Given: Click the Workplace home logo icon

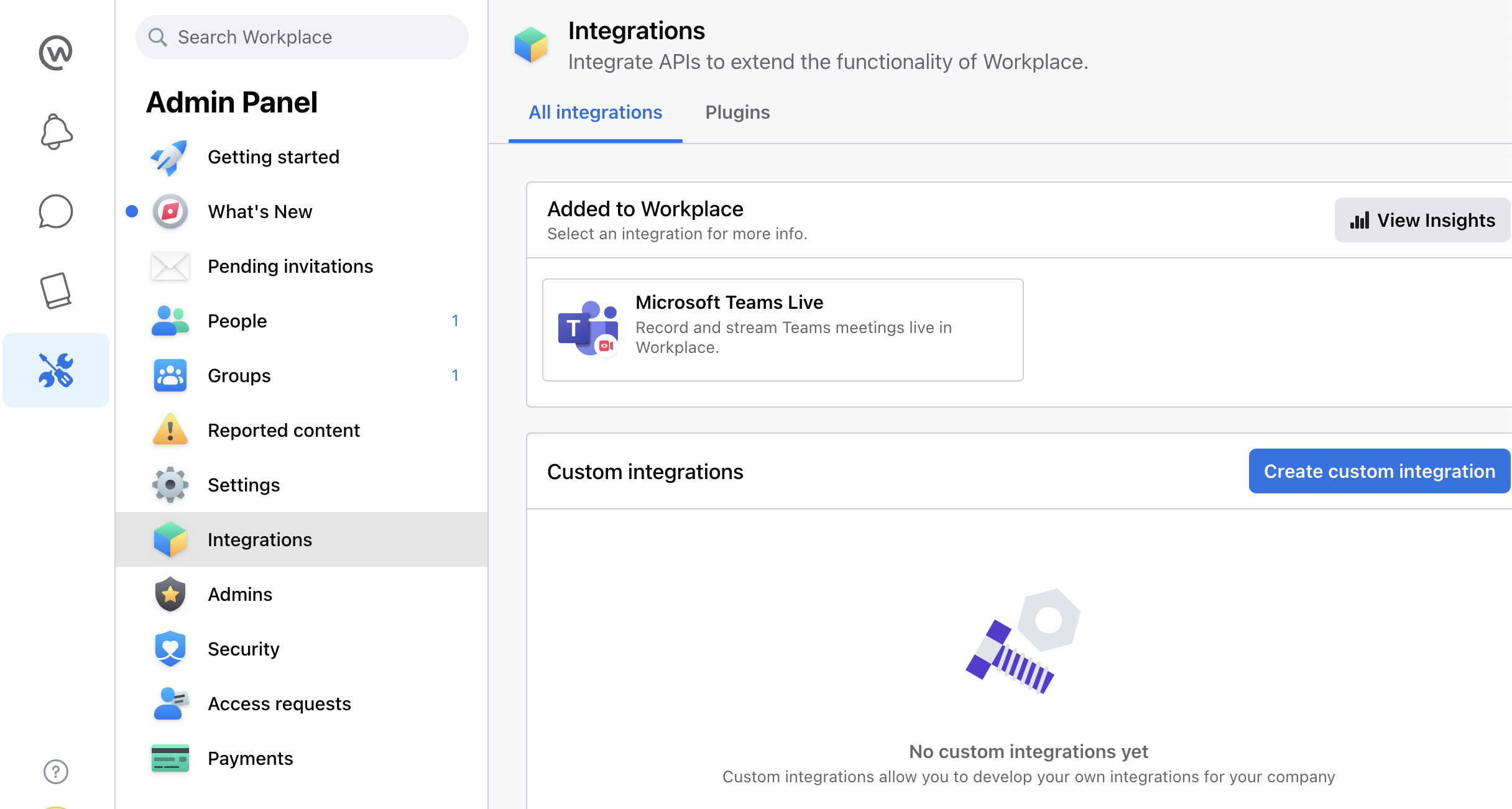Looking at the screenshot, I should [55, 52].
